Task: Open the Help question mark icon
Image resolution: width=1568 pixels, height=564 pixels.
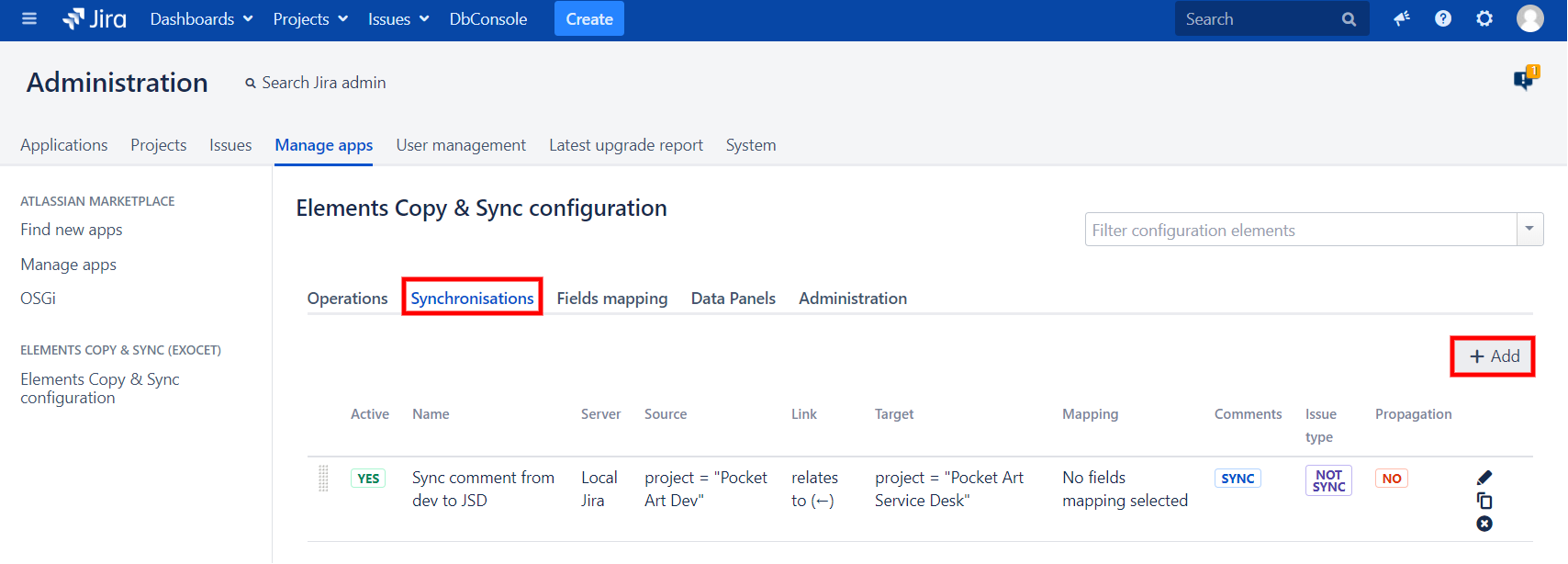Action: 1443,18
